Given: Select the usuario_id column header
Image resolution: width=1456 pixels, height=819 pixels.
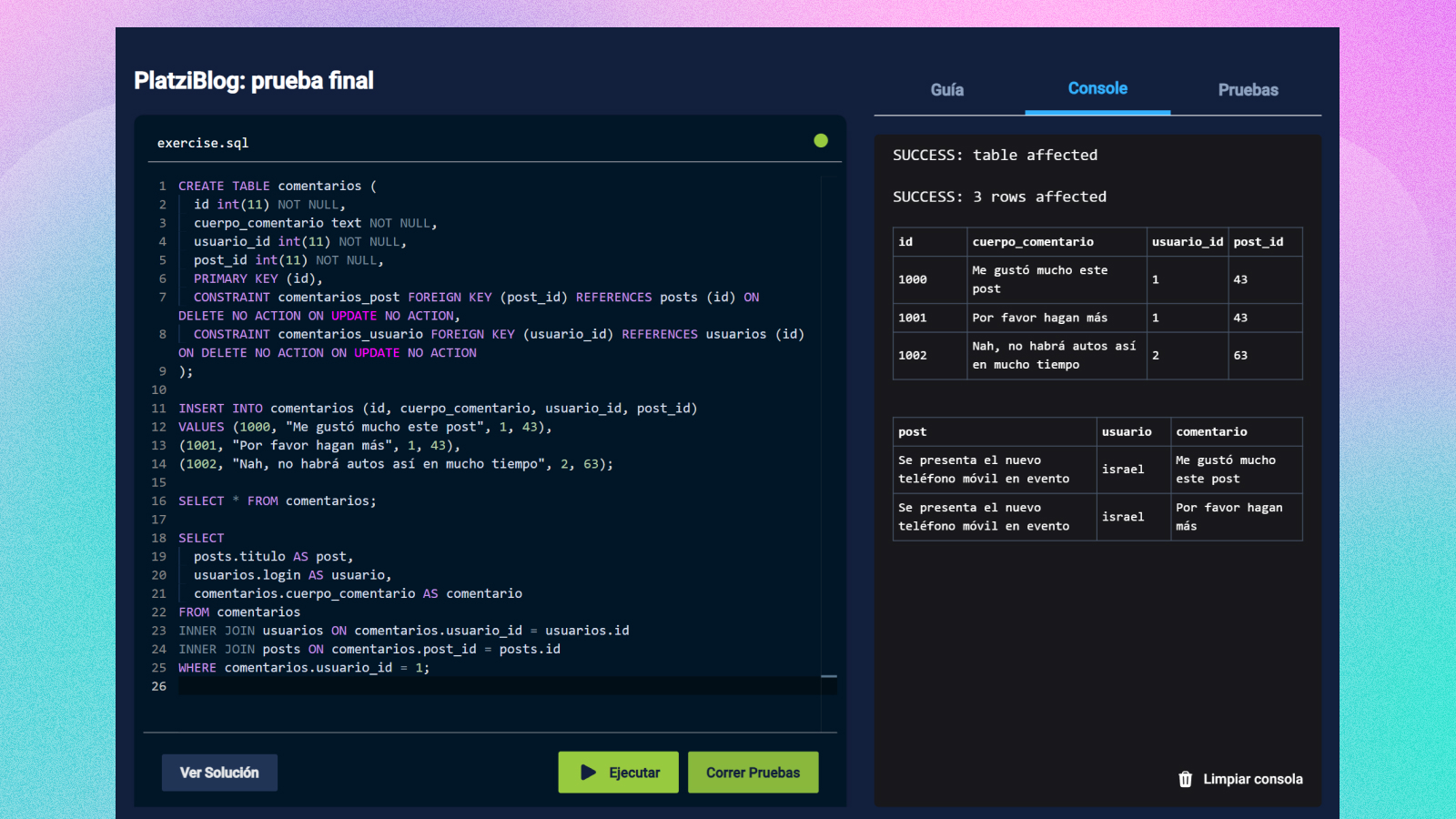Looking at the screenshot, I should click(1187, 242).
